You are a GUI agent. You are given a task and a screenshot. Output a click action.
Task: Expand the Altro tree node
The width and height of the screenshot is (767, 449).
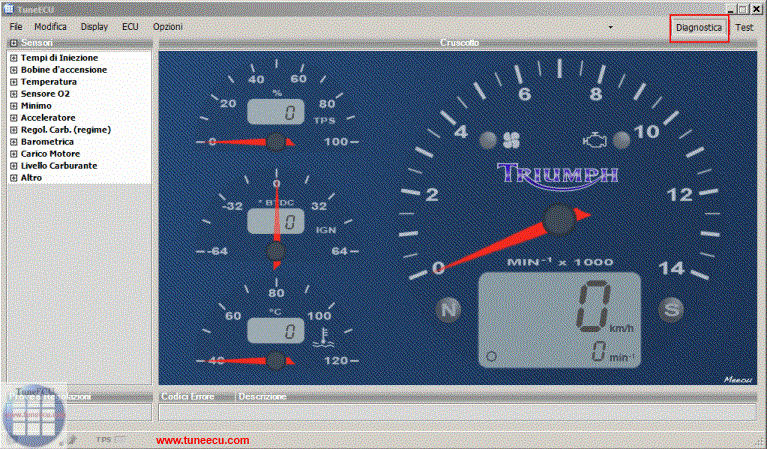pos(14,178)
